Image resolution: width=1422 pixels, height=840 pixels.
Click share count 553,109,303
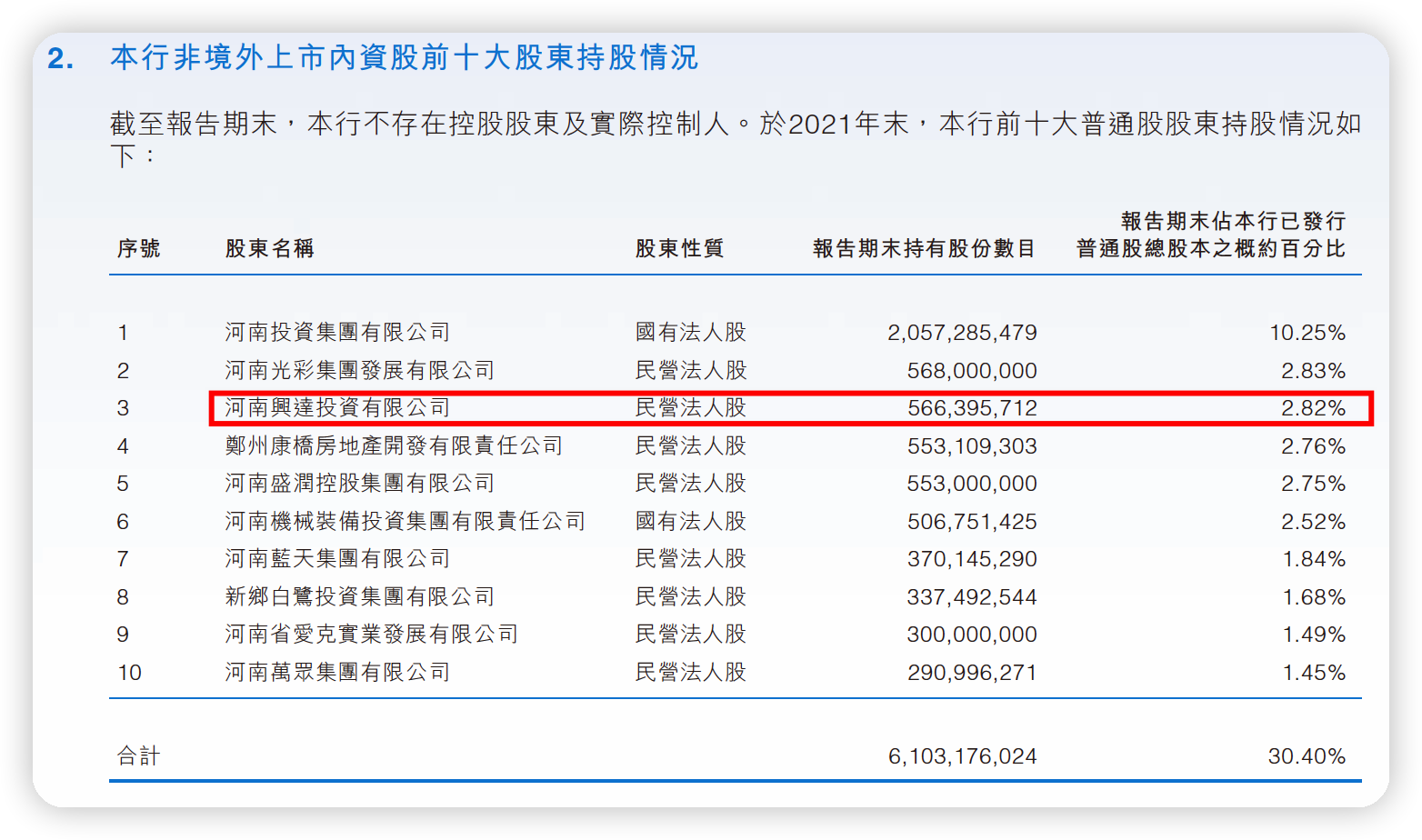972,446
